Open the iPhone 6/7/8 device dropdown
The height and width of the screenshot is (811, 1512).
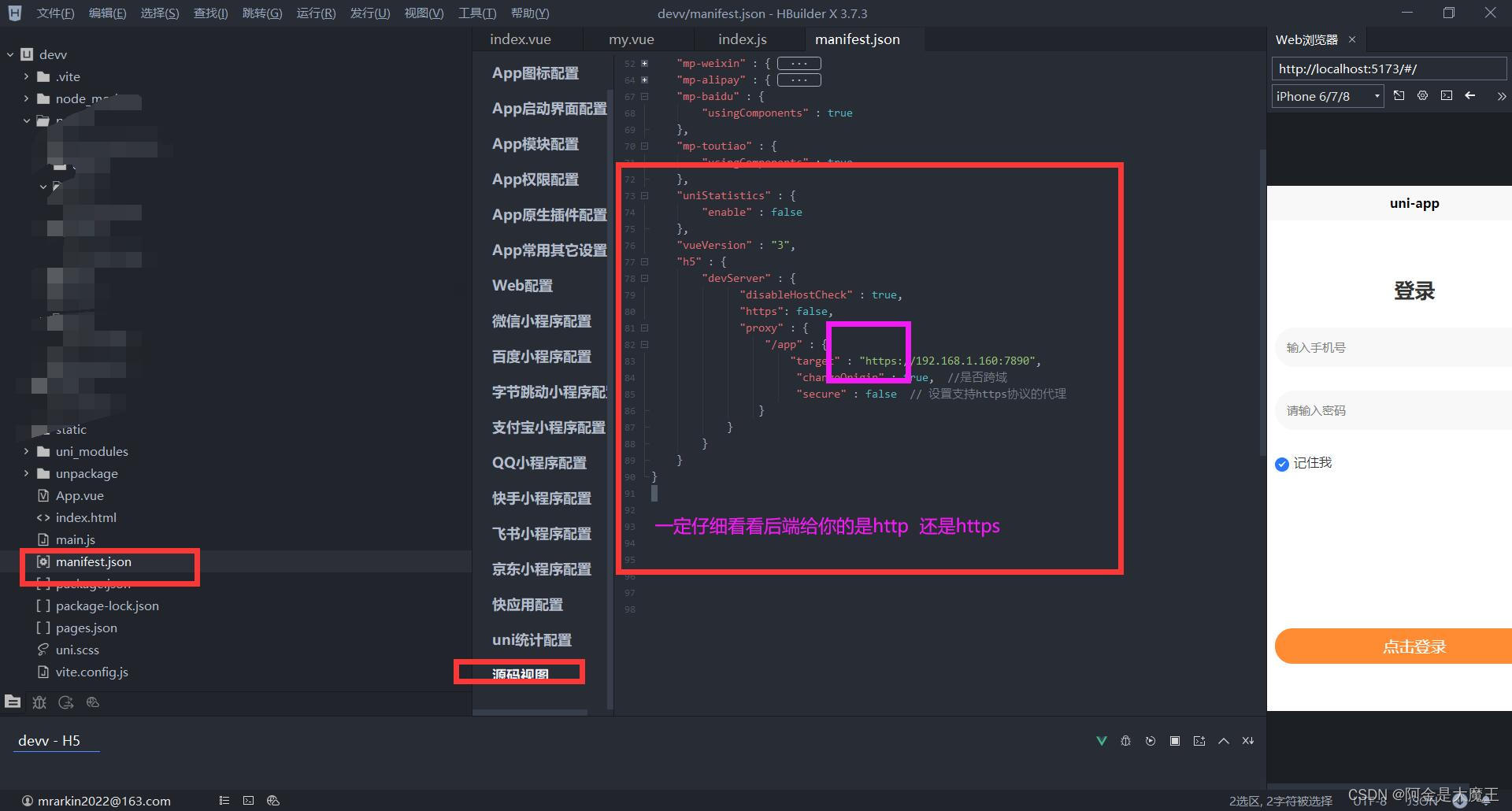1328,96
